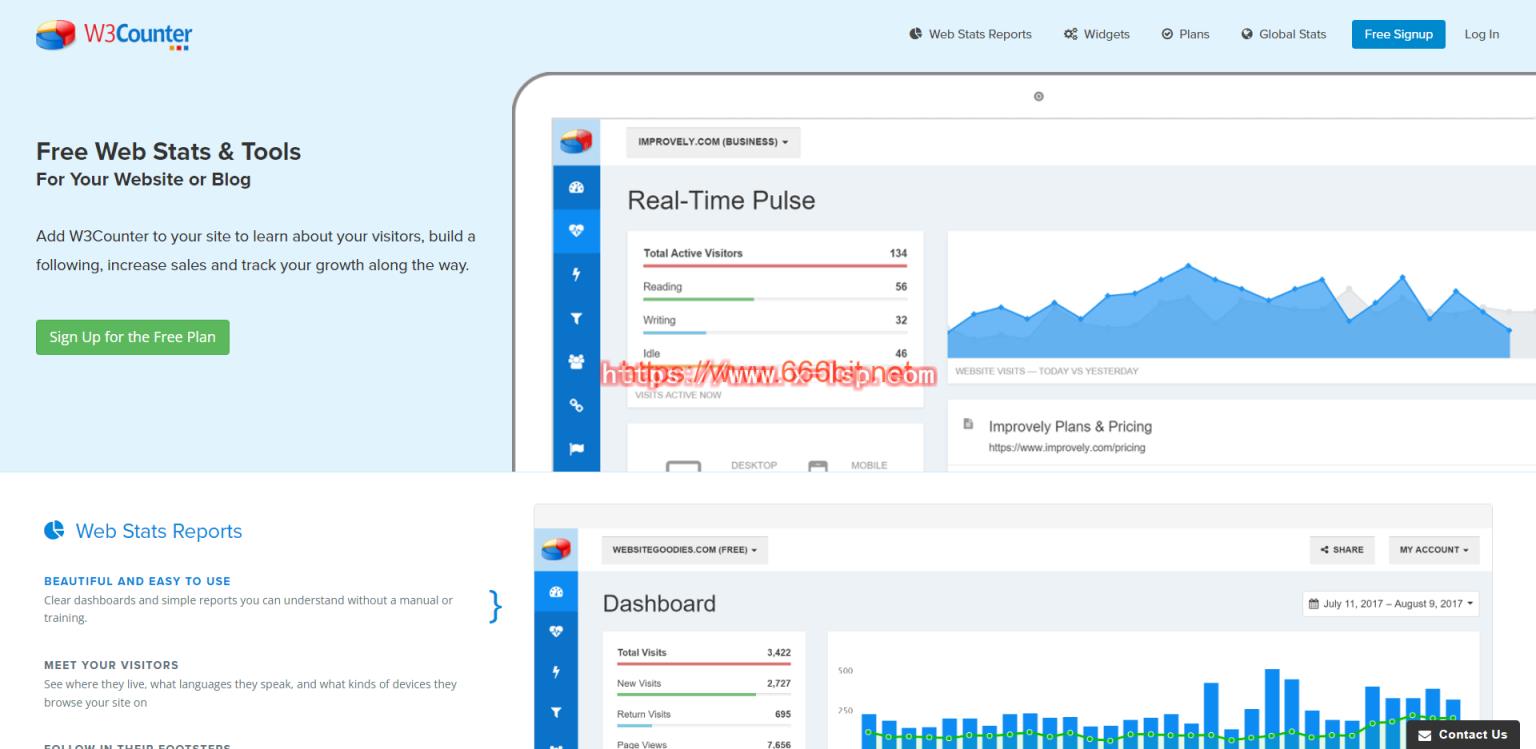Click the flag icon in the Real-Time Pulse sidebar
Screen dimensions: 1536x749
[576, 449]
